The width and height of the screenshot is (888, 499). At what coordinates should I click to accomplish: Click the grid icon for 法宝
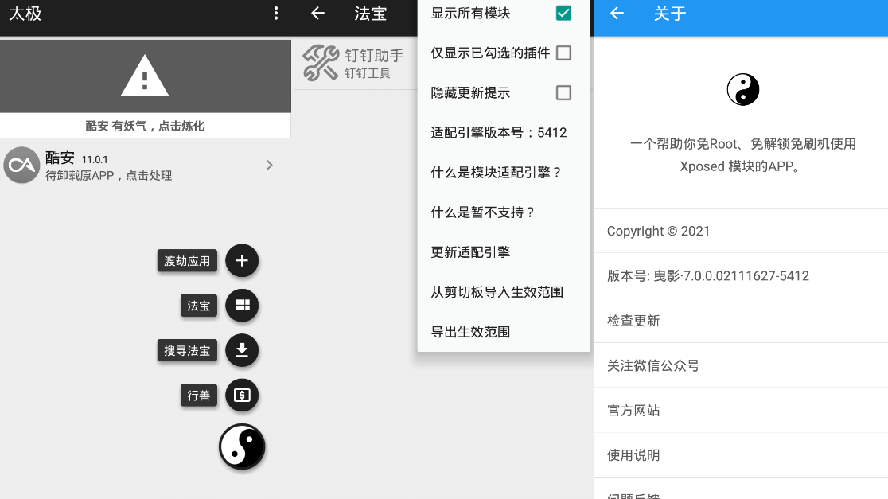(x=242, y=305)
